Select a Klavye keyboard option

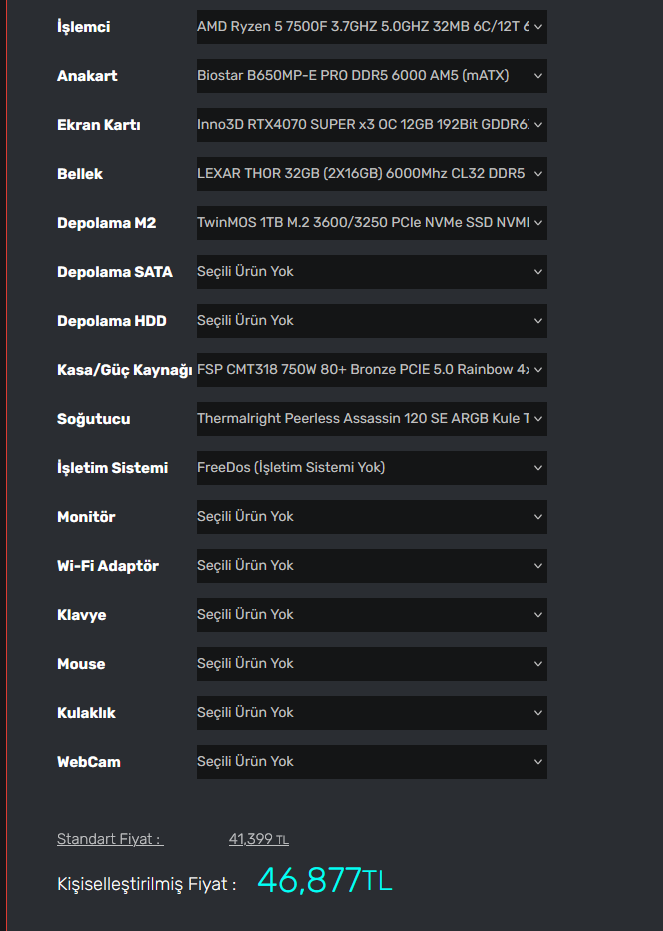click(x=371, y=615)
